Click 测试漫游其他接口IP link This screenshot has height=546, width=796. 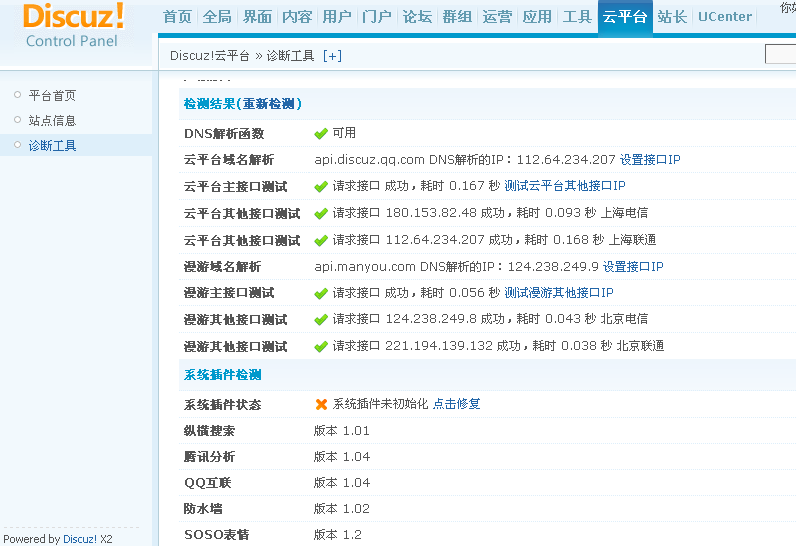pyautogui.click(x=559, y=293)
